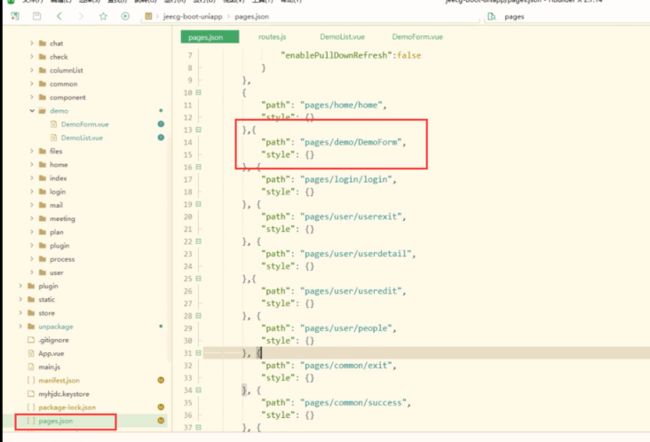The width and height of the screenshot is (650, 442).
Task: Click the pages.json bracket icon in tree
Action: point(31,420)
